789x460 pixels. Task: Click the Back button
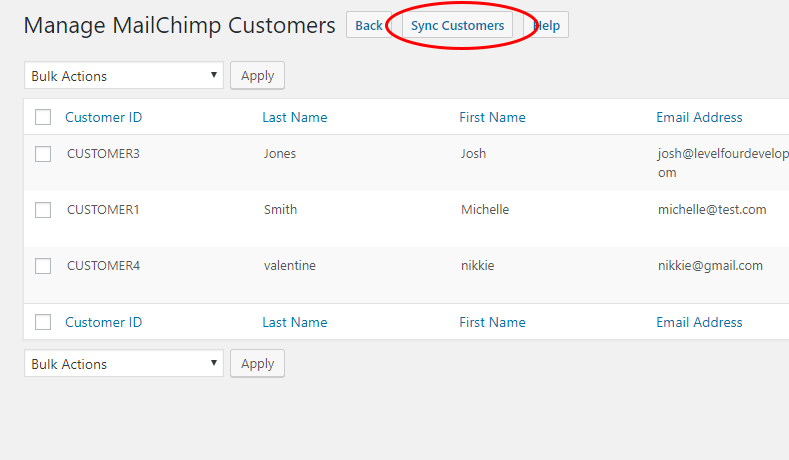[x=368, y=26]
